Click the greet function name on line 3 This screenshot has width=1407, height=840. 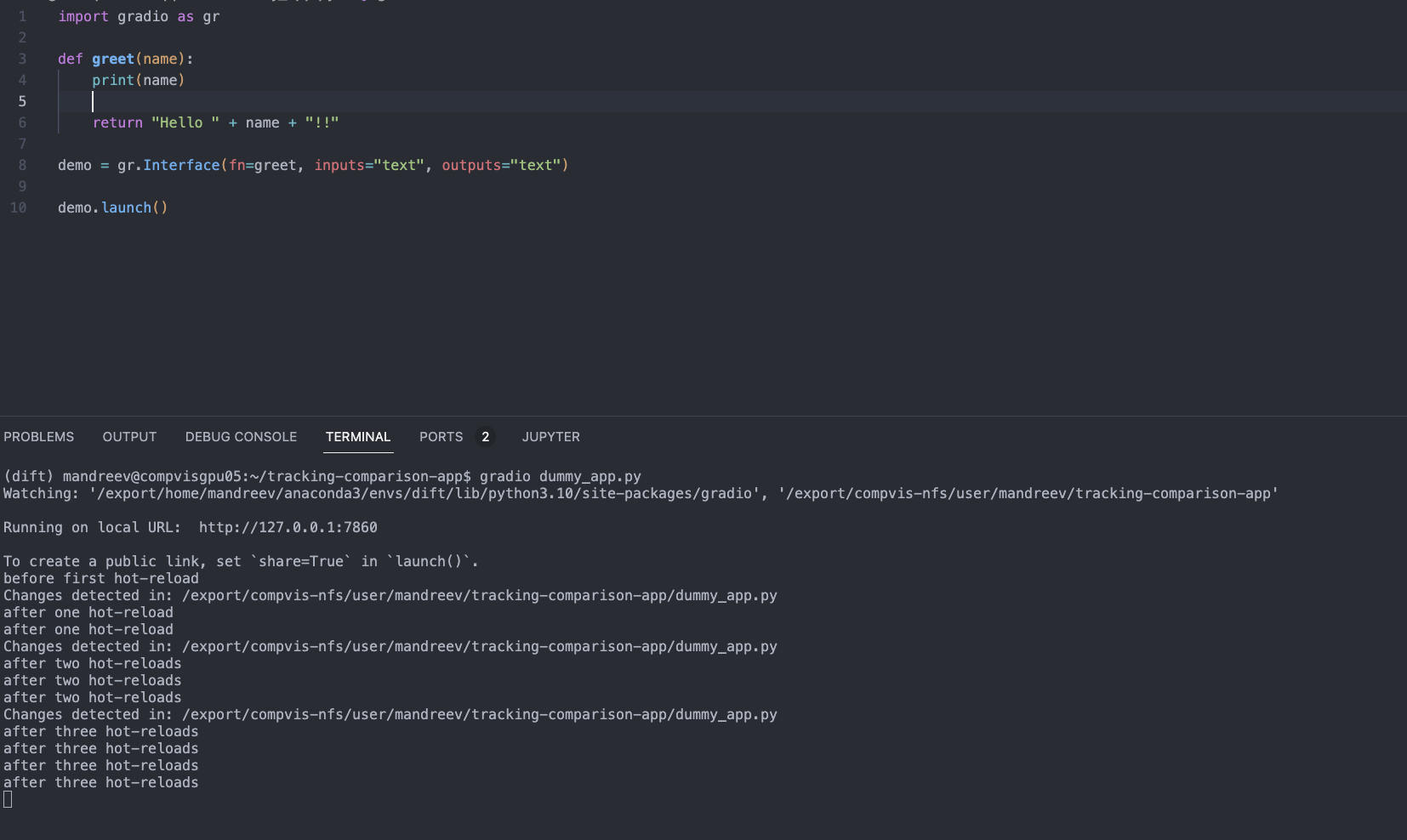click(113, 59)
